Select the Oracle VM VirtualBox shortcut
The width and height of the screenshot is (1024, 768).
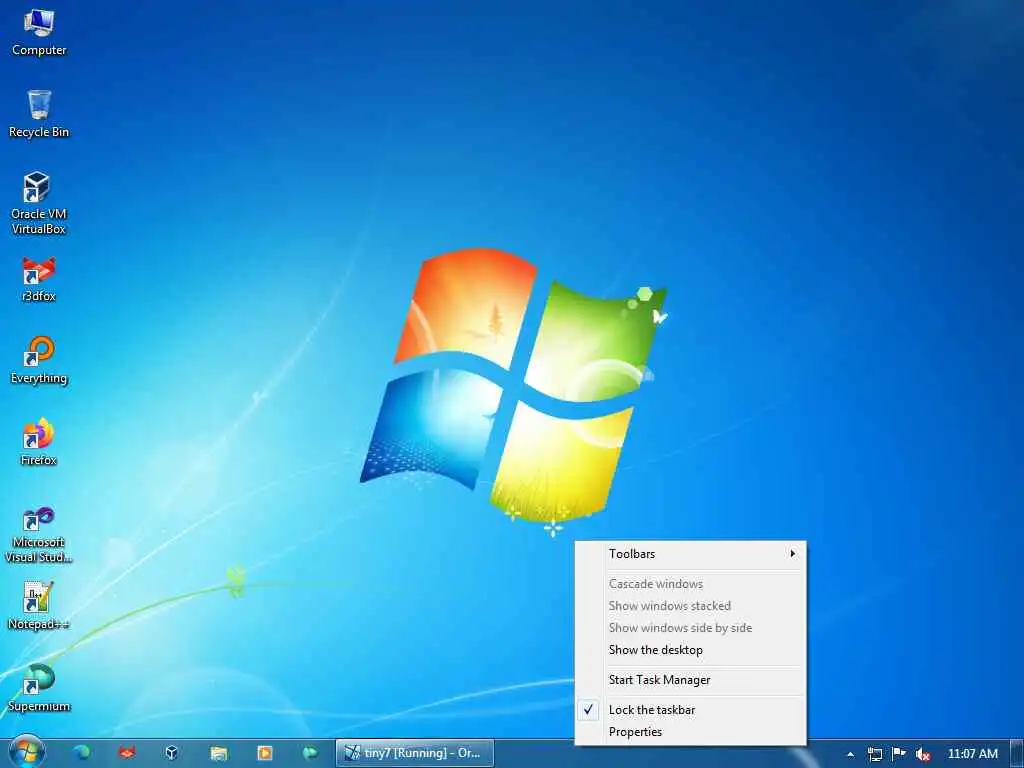click(39, 203)
